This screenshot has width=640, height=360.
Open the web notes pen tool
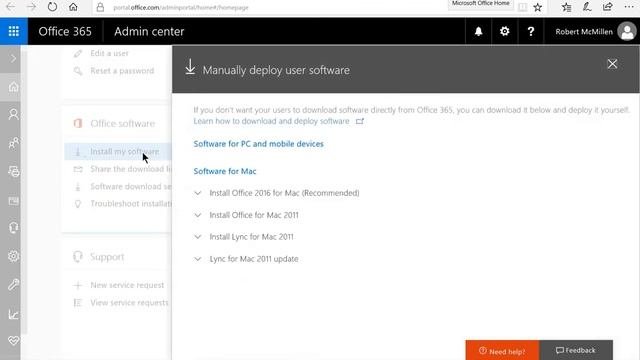click(587, 7)
